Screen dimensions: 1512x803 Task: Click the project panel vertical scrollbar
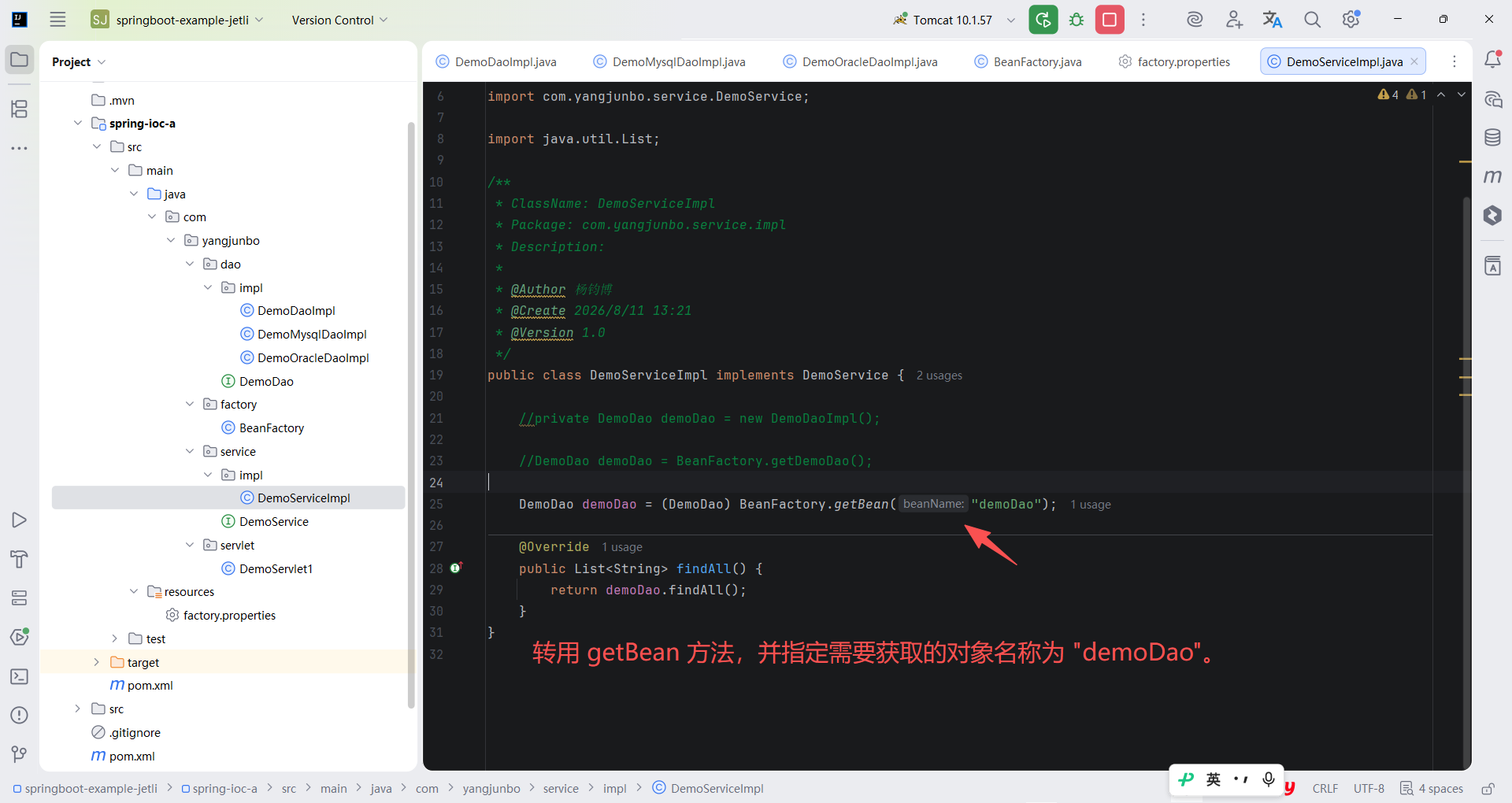(x=411, y=416)
